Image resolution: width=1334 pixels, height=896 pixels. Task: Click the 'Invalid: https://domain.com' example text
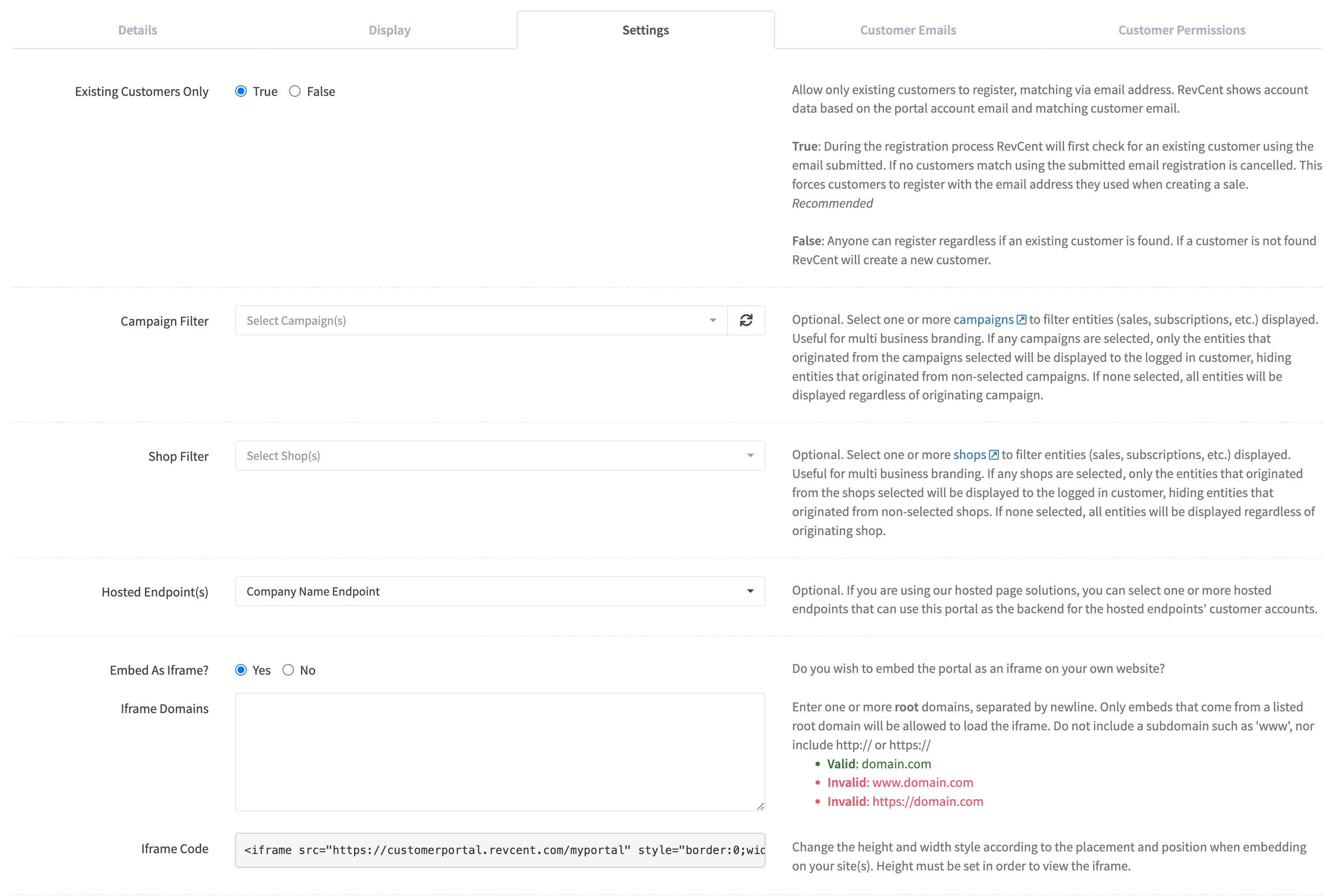pyautogui.click(x=905, y=801)
